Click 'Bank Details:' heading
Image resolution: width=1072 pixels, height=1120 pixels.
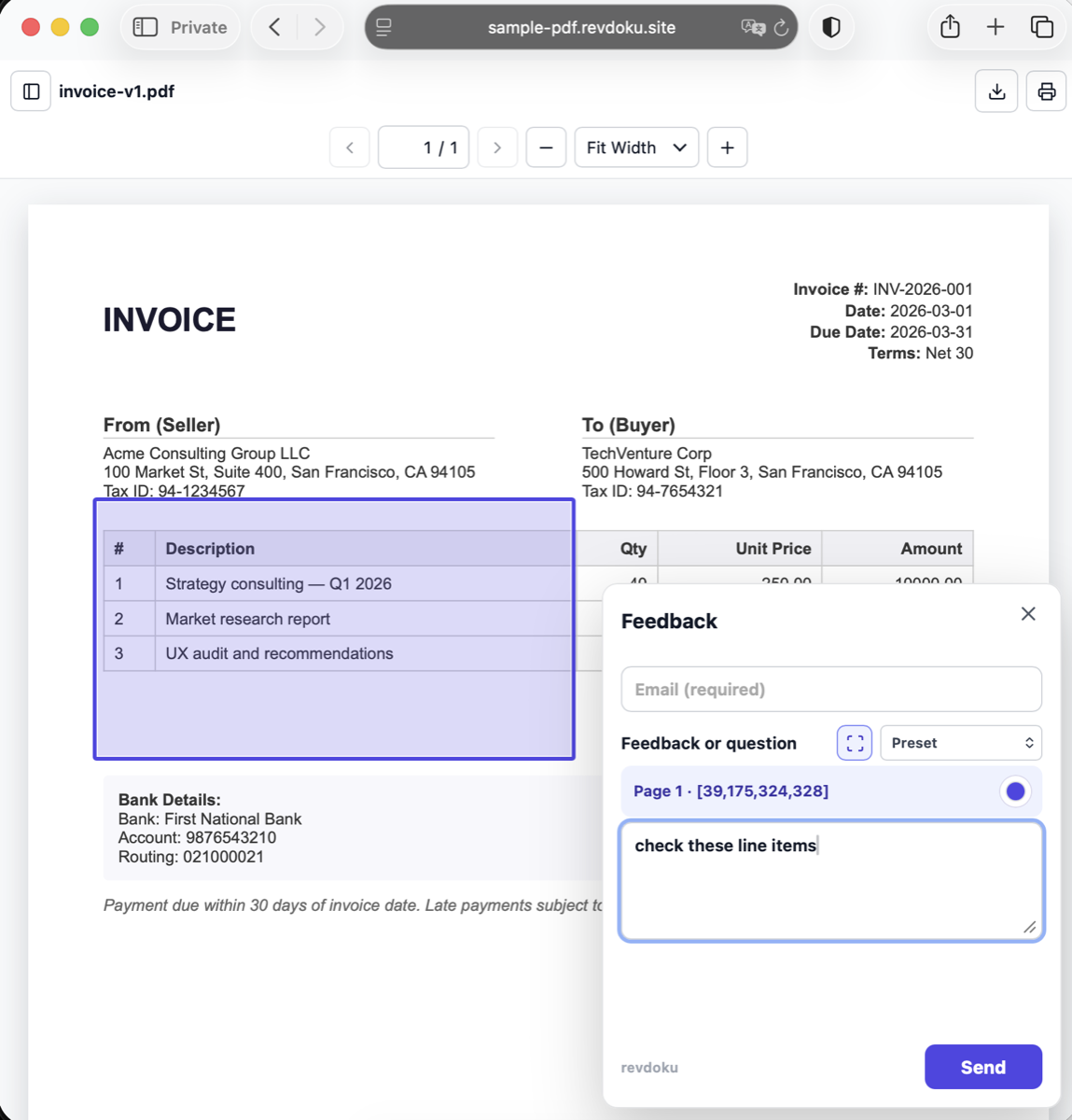pos(170,800)
